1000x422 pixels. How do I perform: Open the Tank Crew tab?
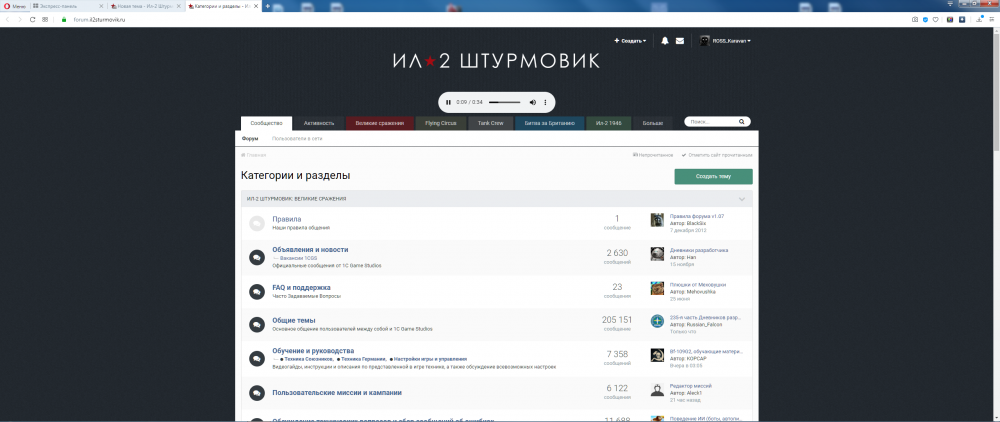point(490,123)
